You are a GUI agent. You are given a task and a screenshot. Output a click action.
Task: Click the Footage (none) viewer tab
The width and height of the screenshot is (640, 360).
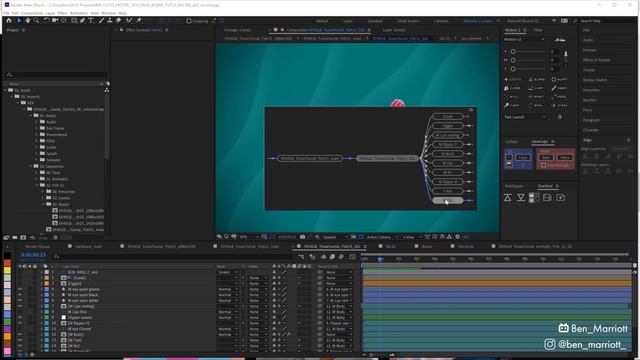(x=237, y=30)
